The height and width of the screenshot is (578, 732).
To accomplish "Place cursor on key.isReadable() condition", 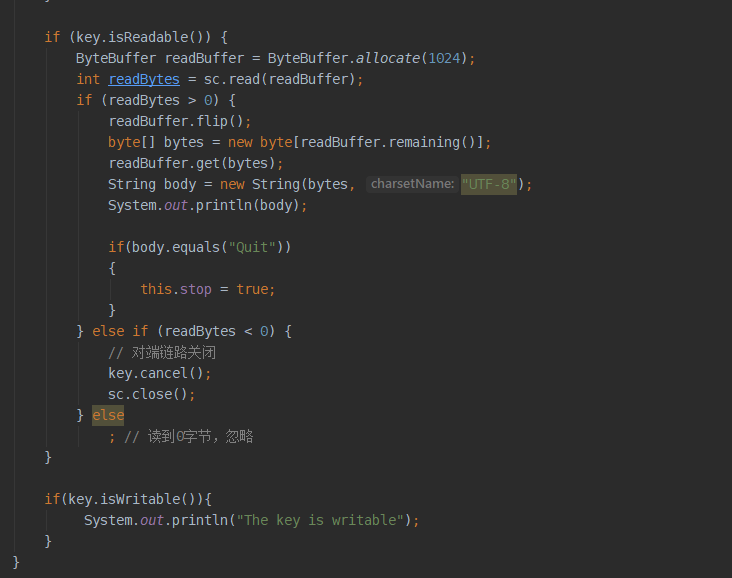I will [139, 37].
